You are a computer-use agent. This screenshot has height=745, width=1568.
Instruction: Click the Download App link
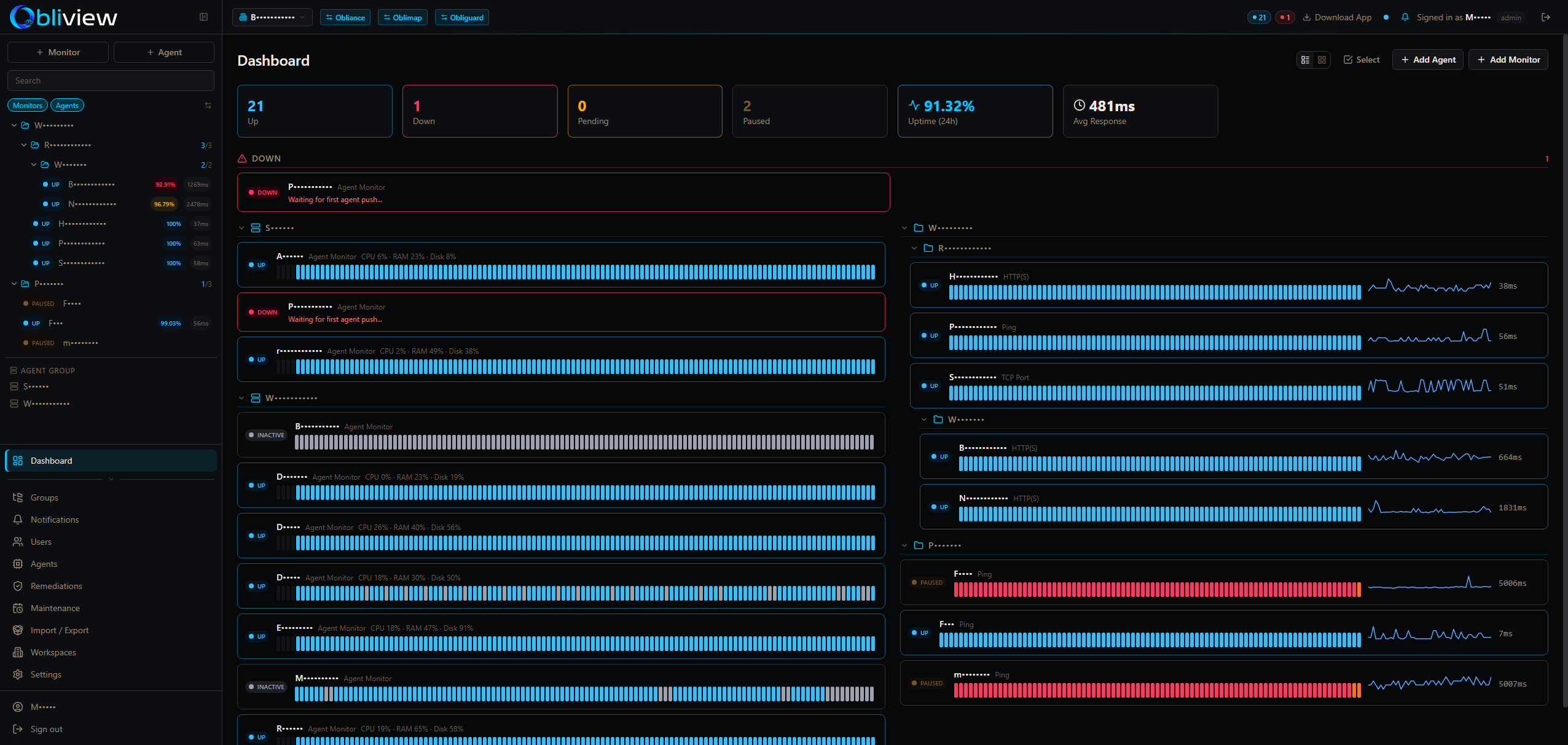click(1337, 17)
